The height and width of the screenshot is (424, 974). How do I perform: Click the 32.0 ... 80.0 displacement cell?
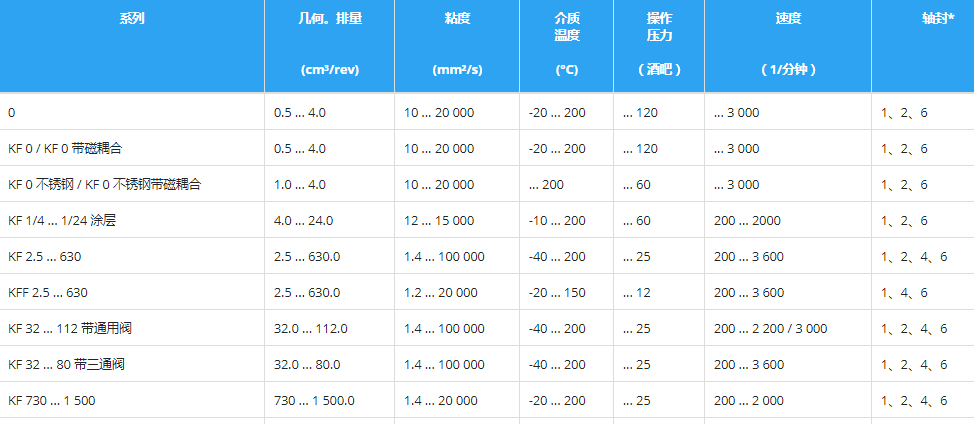307,365
